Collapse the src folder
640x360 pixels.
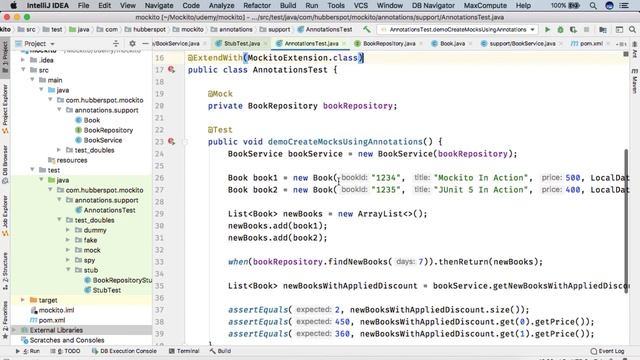(x=23, y=70)
